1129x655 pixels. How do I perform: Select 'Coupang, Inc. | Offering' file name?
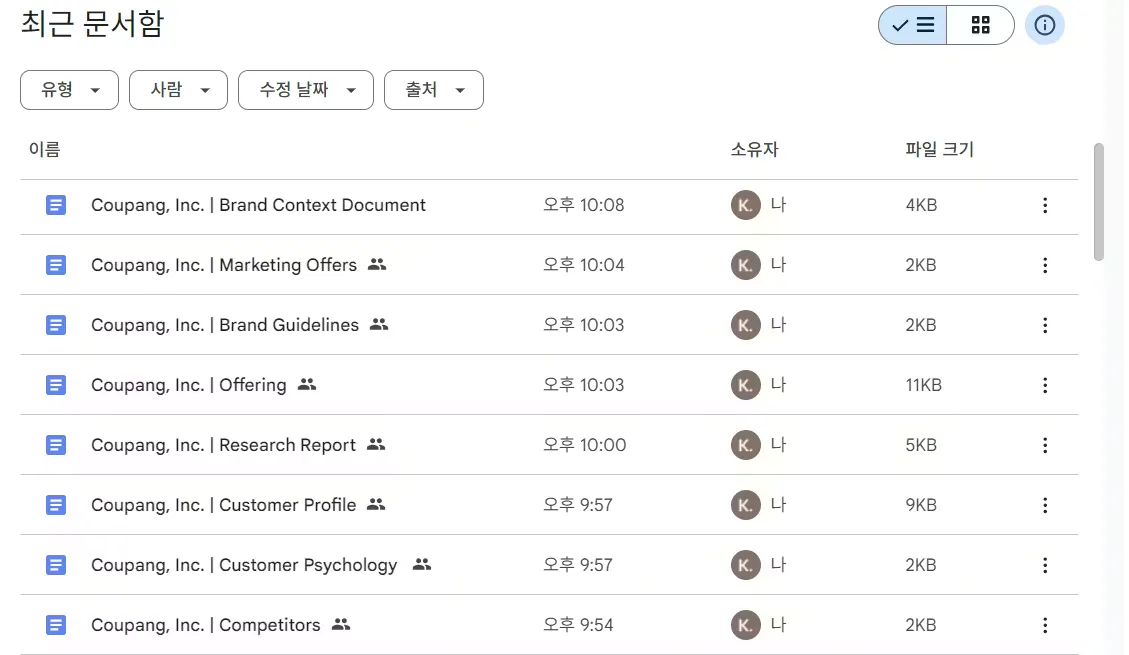tap(189, 385)
